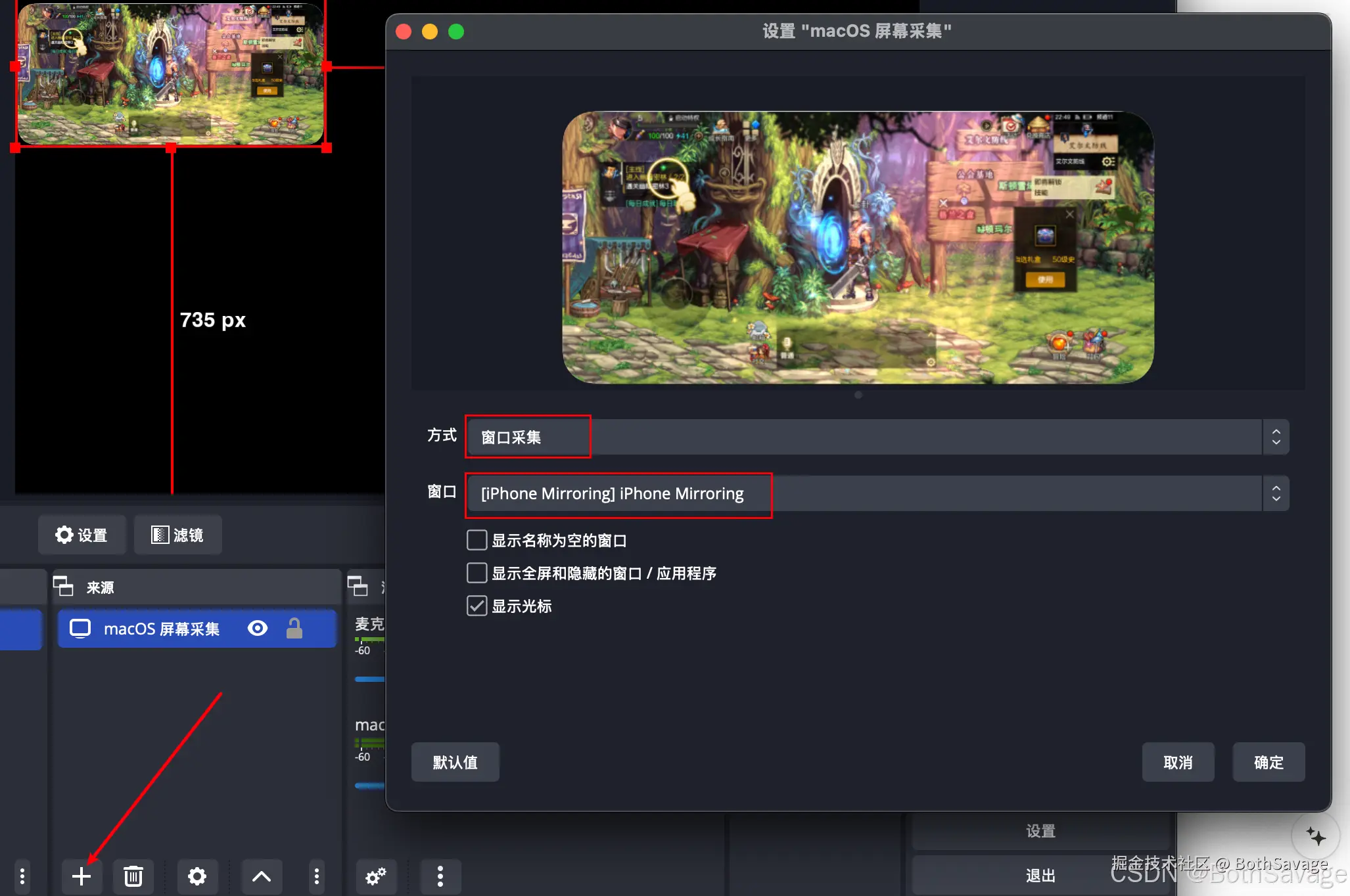Delete the selected source using the trash icon

[x=133, y=876]
